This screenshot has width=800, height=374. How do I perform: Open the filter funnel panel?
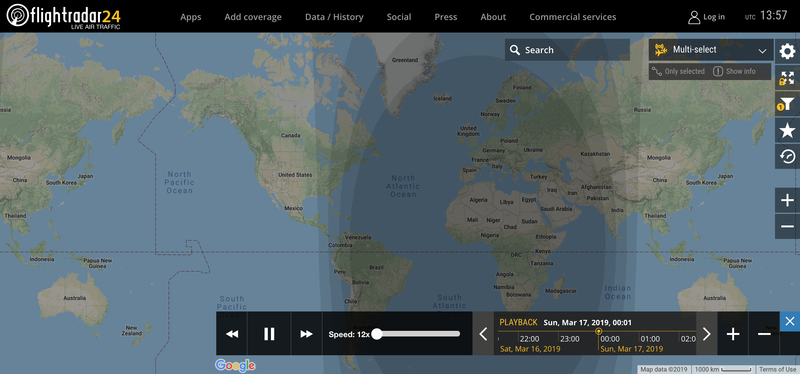[x=787, y=104]
